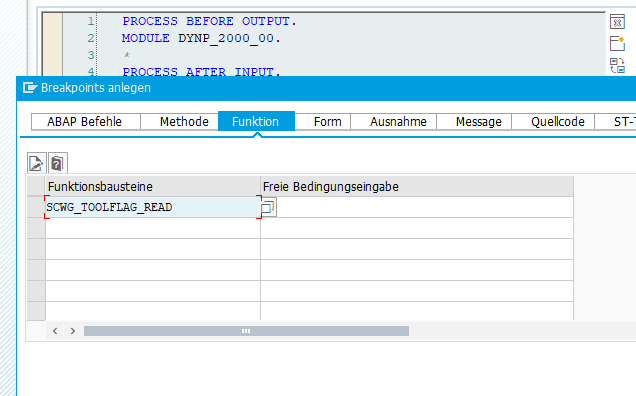Click the table scroll right arrow
This screenshot has width=636, height=396.
tap(73, 331)
